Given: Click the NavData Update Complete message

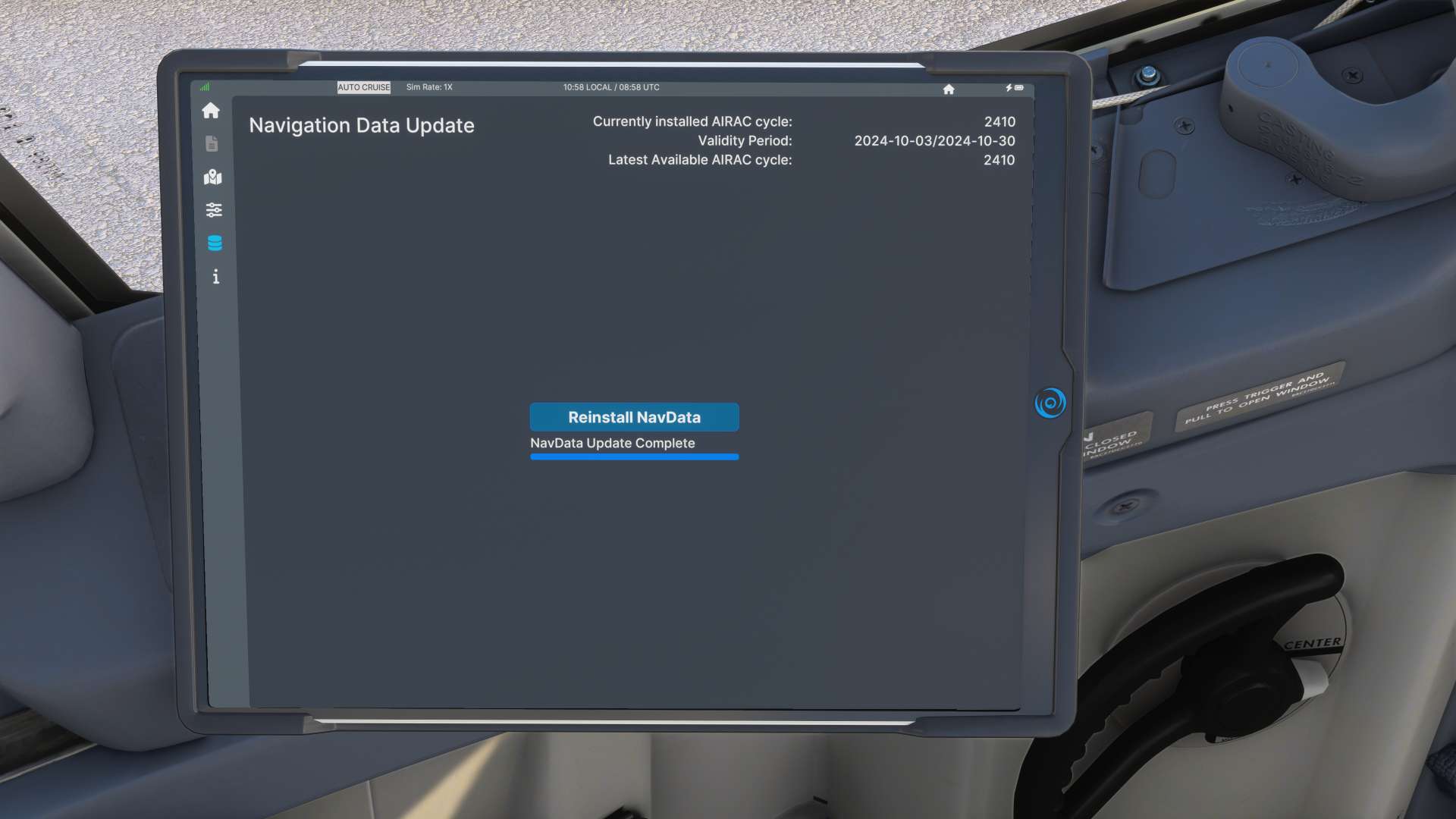Looking at the screenshot, I should [x=612, y=443].
